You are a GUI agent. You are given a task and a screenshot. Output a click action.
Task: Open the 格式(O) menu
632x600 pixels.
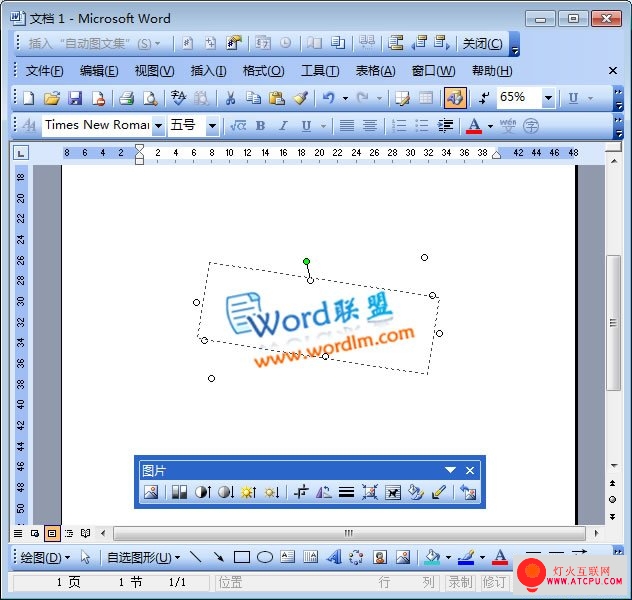(x=263, y=71)
